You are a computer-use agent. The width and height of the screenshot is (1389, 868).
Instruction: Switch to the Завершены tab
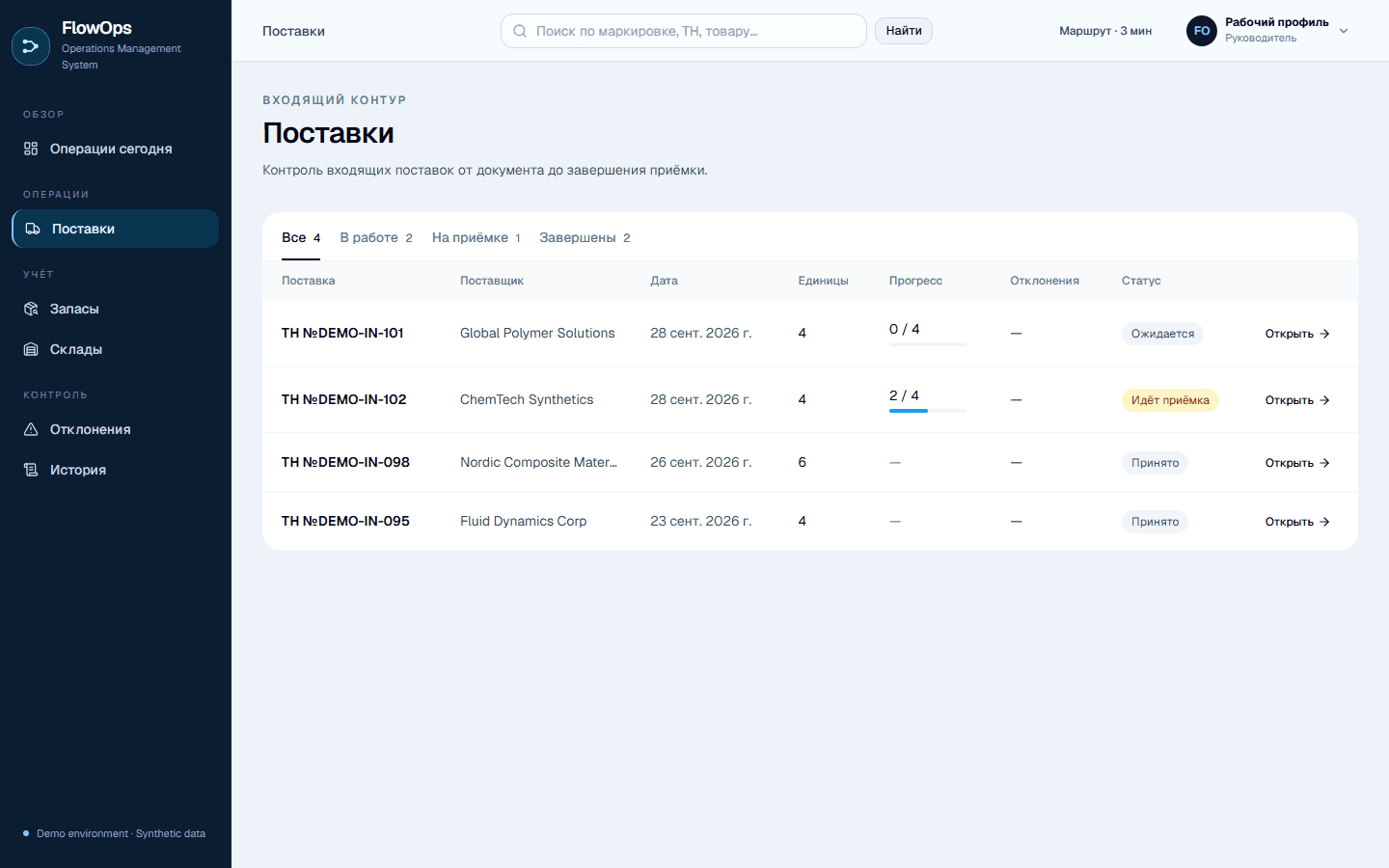click(585, 237)
